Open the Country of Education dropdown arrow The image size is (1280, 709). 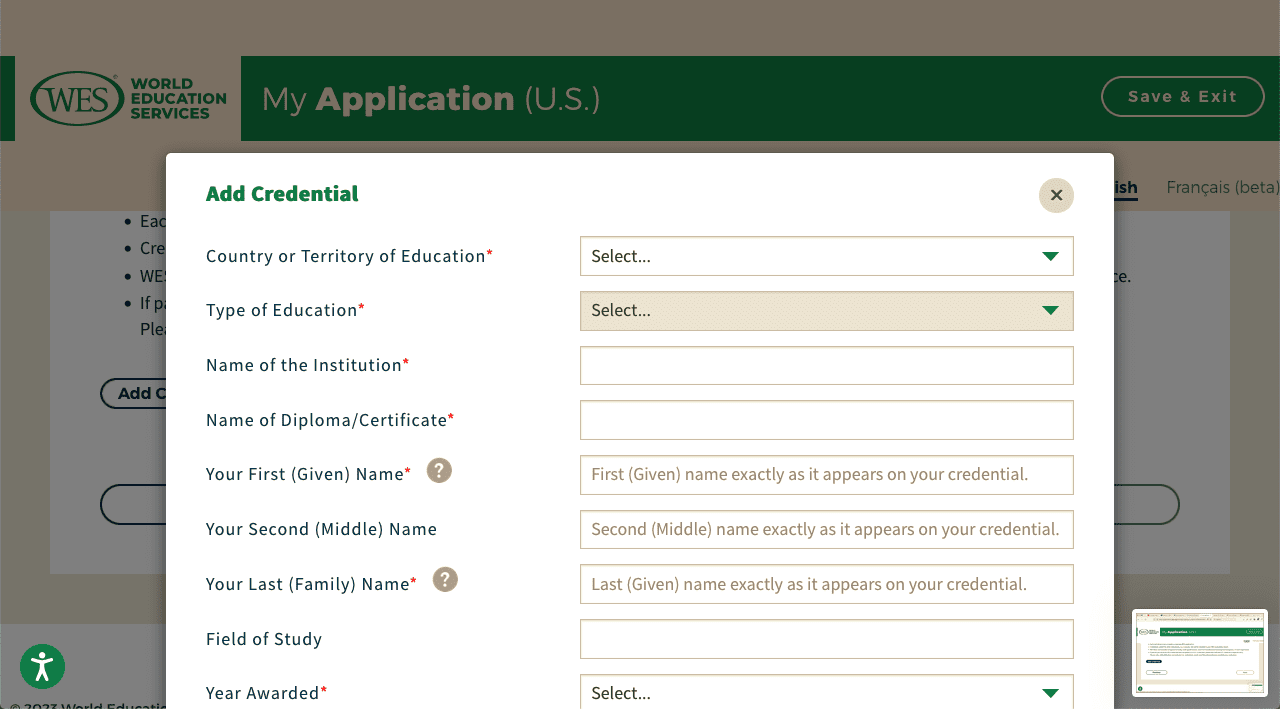pos(1051,256)
